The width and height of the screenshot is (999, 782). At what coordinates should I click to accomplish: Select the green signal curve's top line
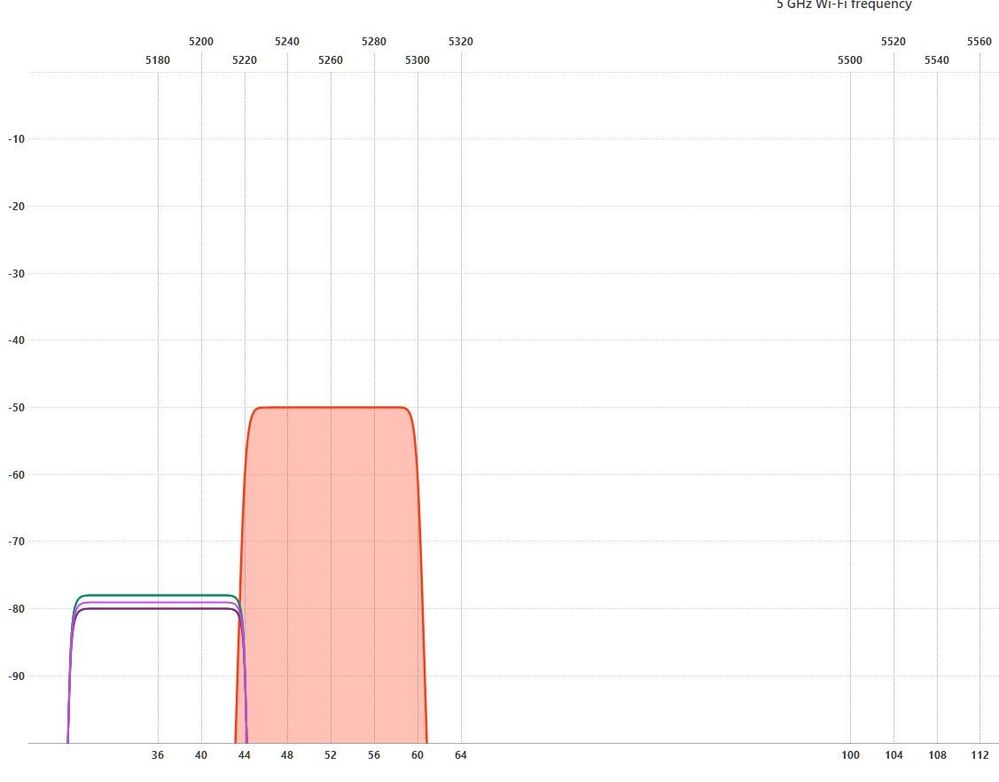[156, 595]
